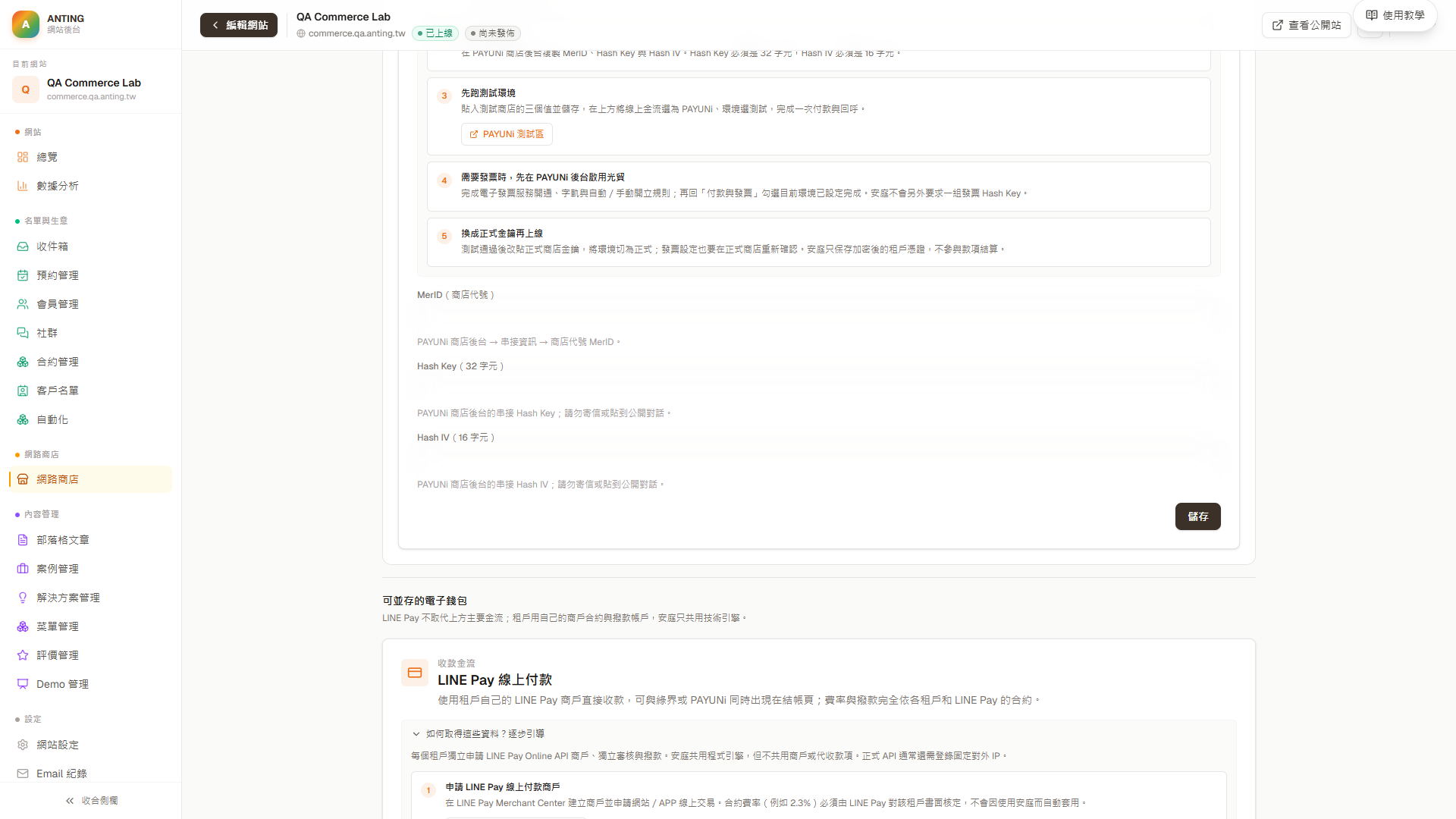Click the 名單與生意 sidebar group label

(x=46, y=221)
